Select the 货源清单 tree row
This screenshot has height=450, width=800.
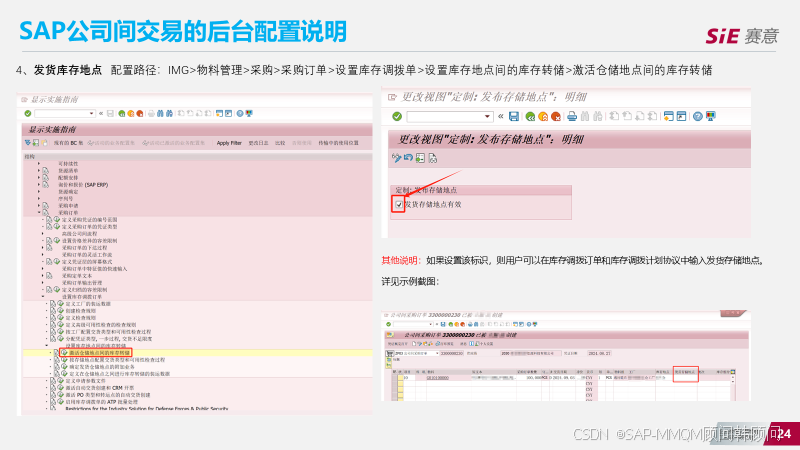click(x=68, y=170)
